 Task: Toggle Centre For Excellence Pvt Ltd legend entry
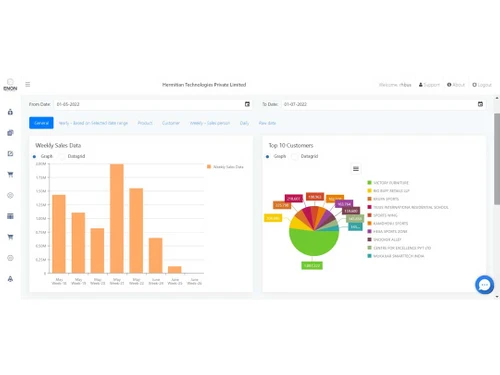click(x=399, y=248)
